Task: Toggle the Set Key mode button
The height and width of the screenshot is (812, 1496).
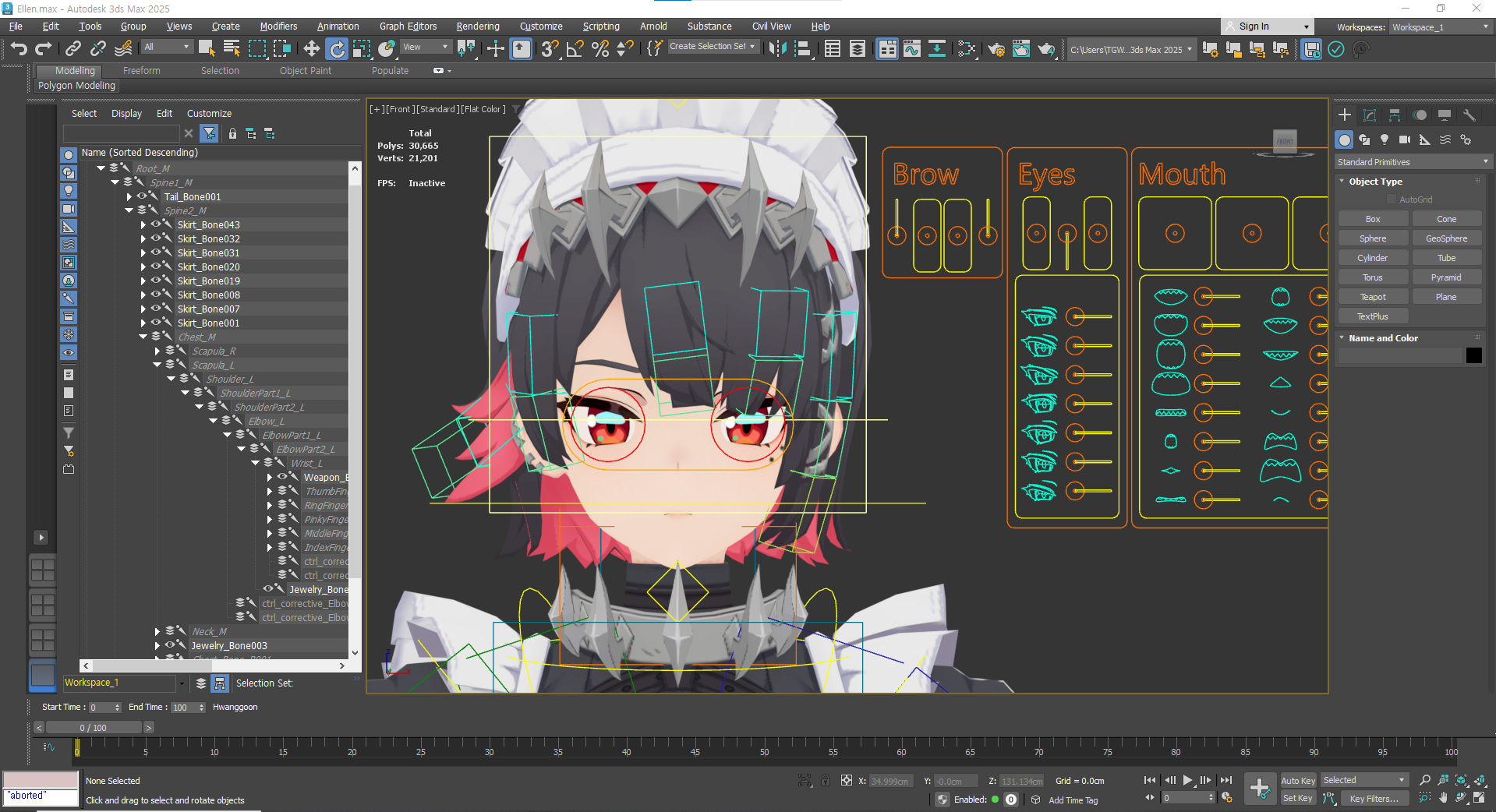Action: click(x=1298, y=799)
